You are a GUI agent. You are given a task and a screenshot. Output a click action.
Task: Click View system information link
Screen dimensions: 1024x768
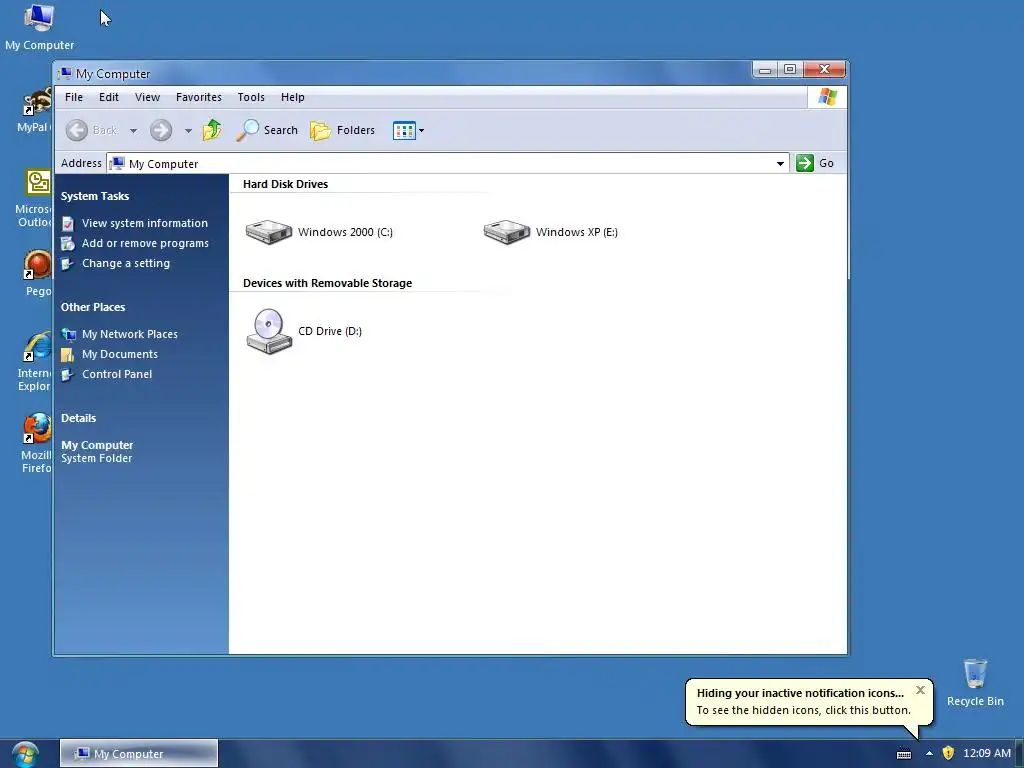(x=144, y=223)
